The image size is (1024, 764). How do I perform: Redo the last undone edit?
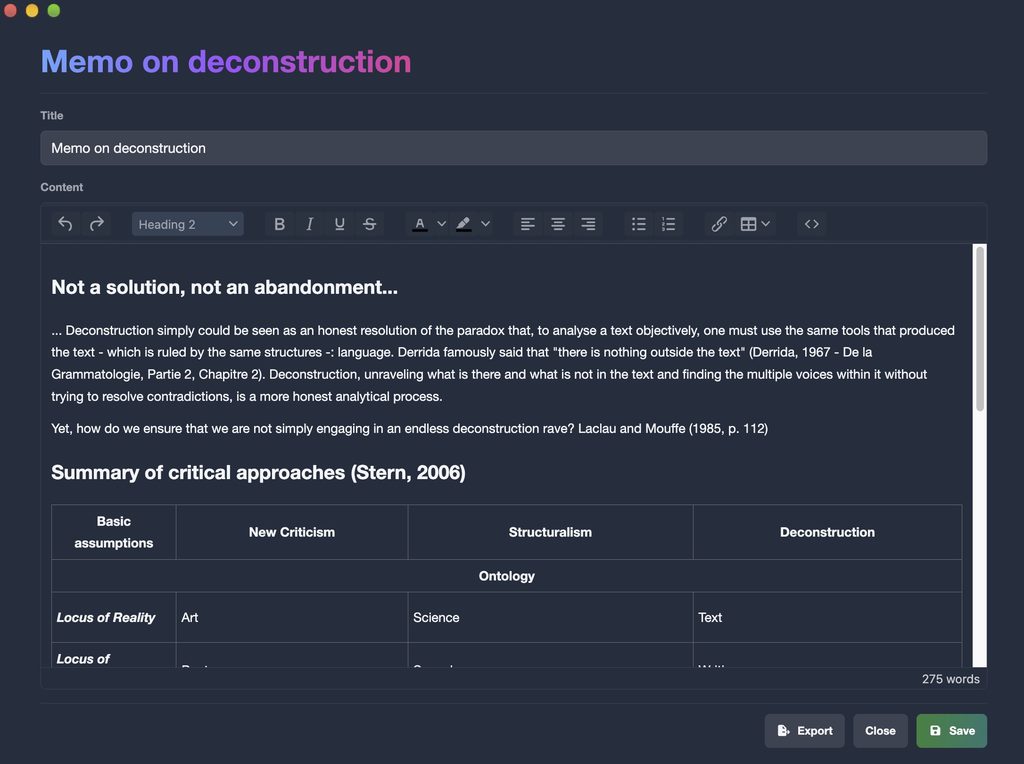tap(96, 224)
